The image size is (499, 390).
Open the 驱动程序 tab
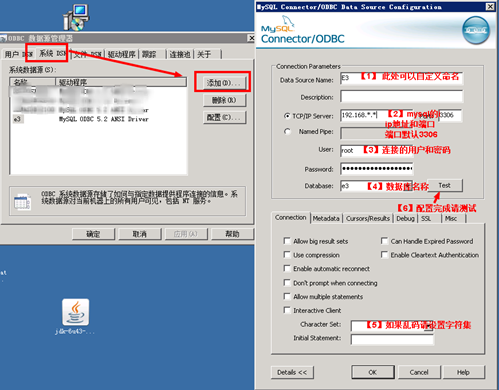click(x=121, y=54)
